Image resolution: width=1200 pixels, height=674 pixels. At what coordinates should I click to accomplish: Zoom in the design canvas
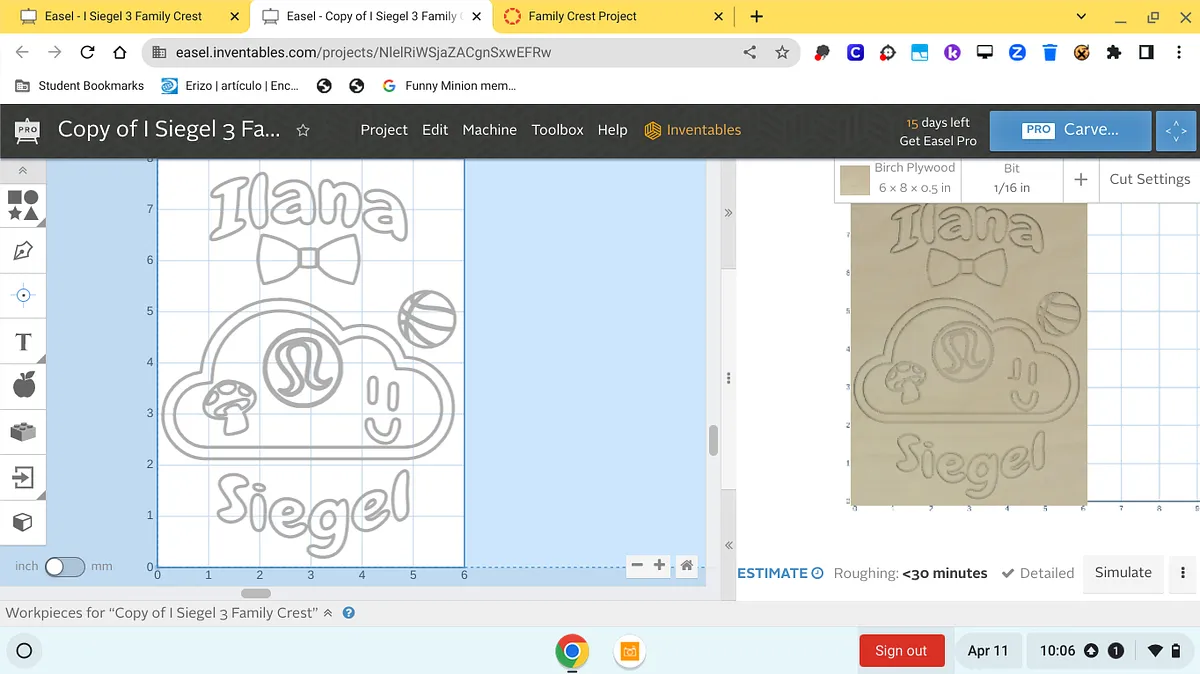(659, 565)
